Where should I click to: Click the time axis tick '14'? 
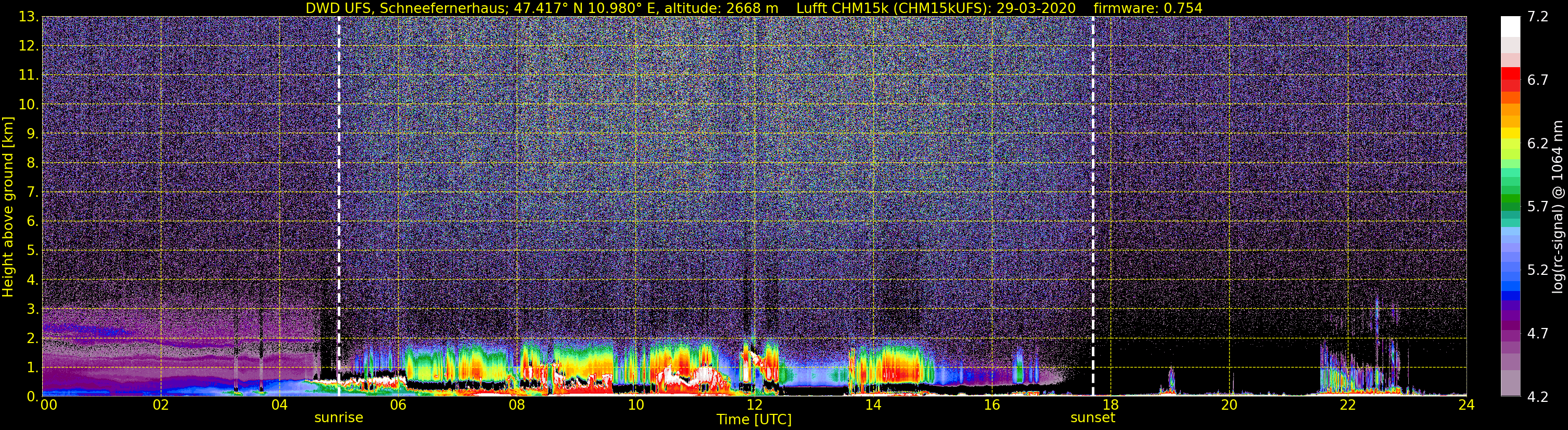(873, 406)
